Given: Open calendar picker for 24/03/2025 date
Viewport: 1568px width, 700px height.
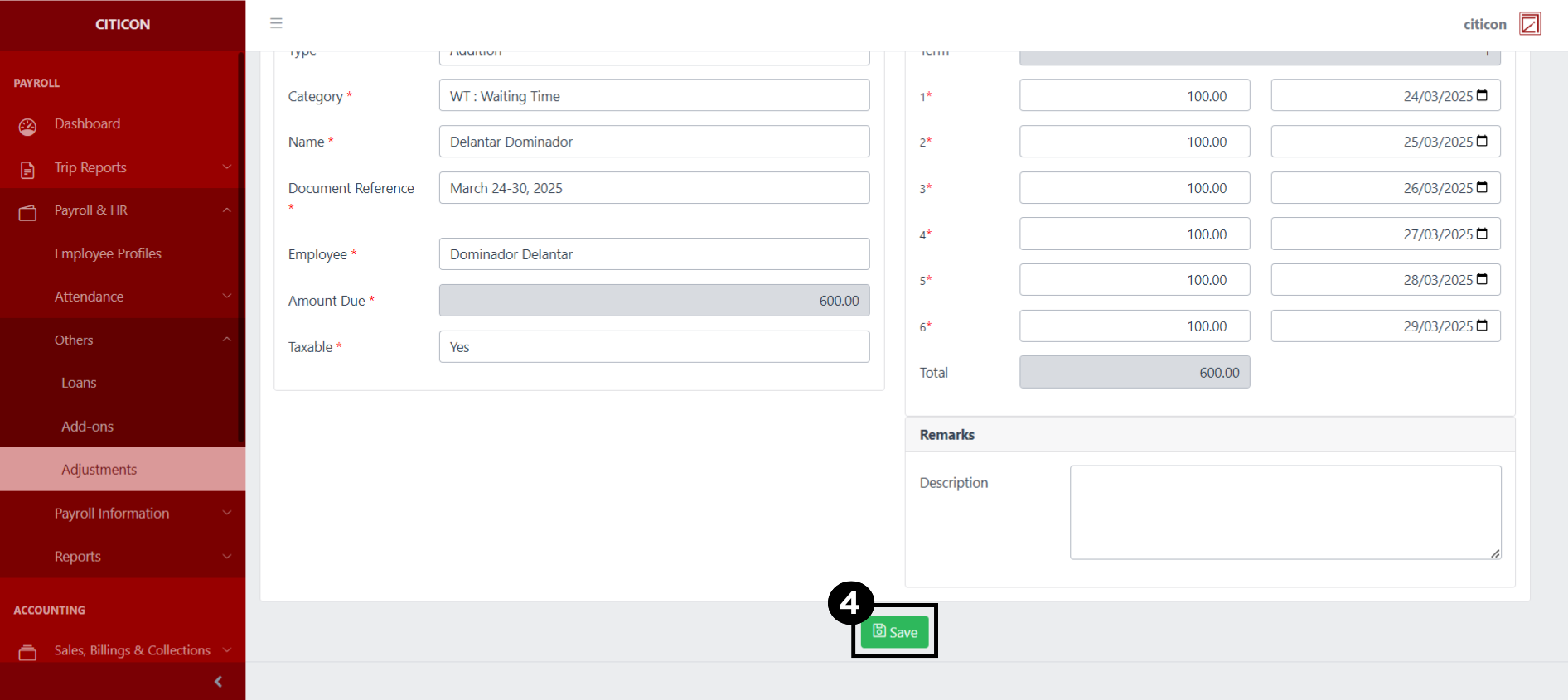Looking at the screenshot, I should [x=1482, y=95].
